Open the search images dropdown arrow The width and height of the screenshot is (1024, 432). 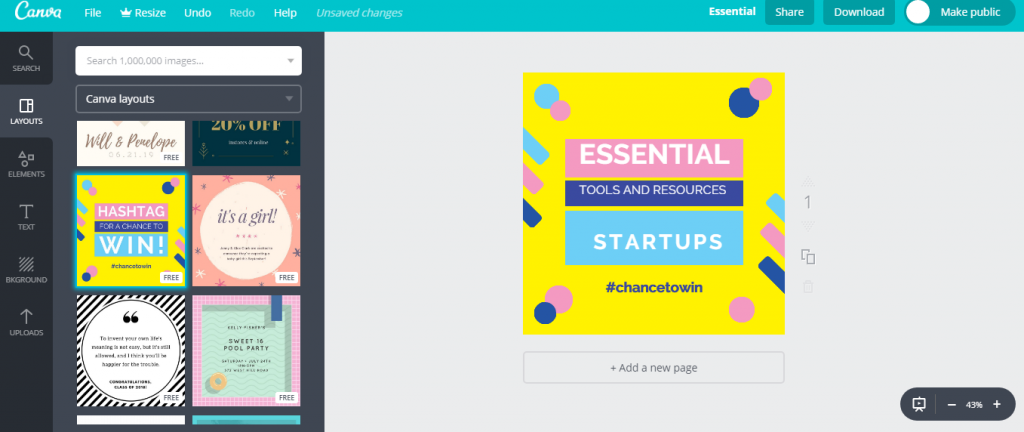coord(291,61)
